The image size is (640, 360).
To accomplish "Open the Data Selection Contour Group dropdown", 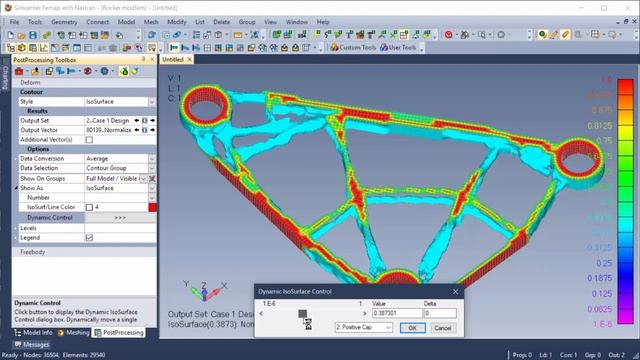I will pyautogui.click(x=152, y=168).
